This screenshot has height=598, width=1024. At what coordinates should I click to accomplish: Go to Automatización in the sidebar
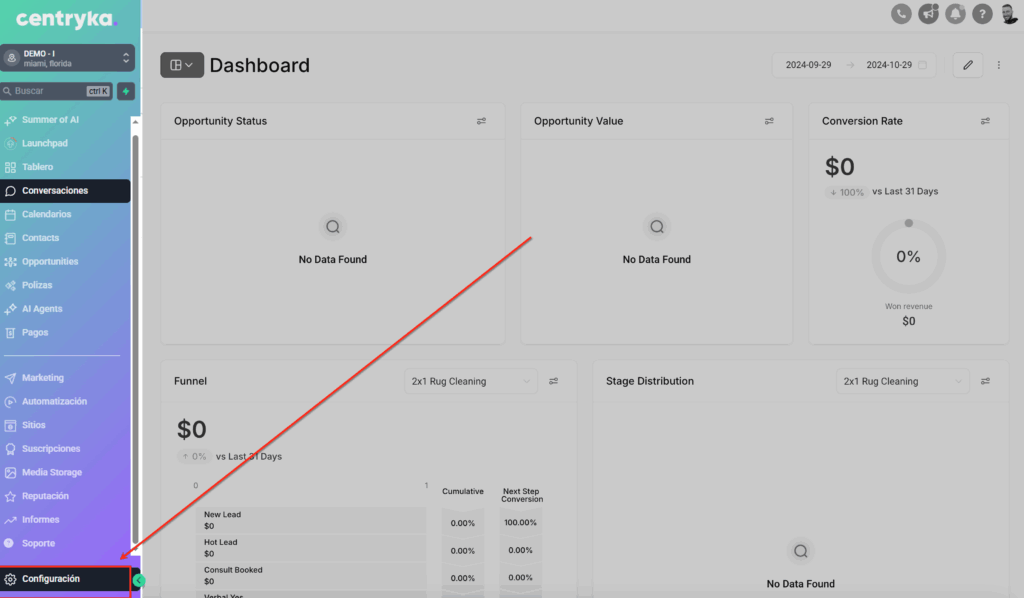coord(54,402)
